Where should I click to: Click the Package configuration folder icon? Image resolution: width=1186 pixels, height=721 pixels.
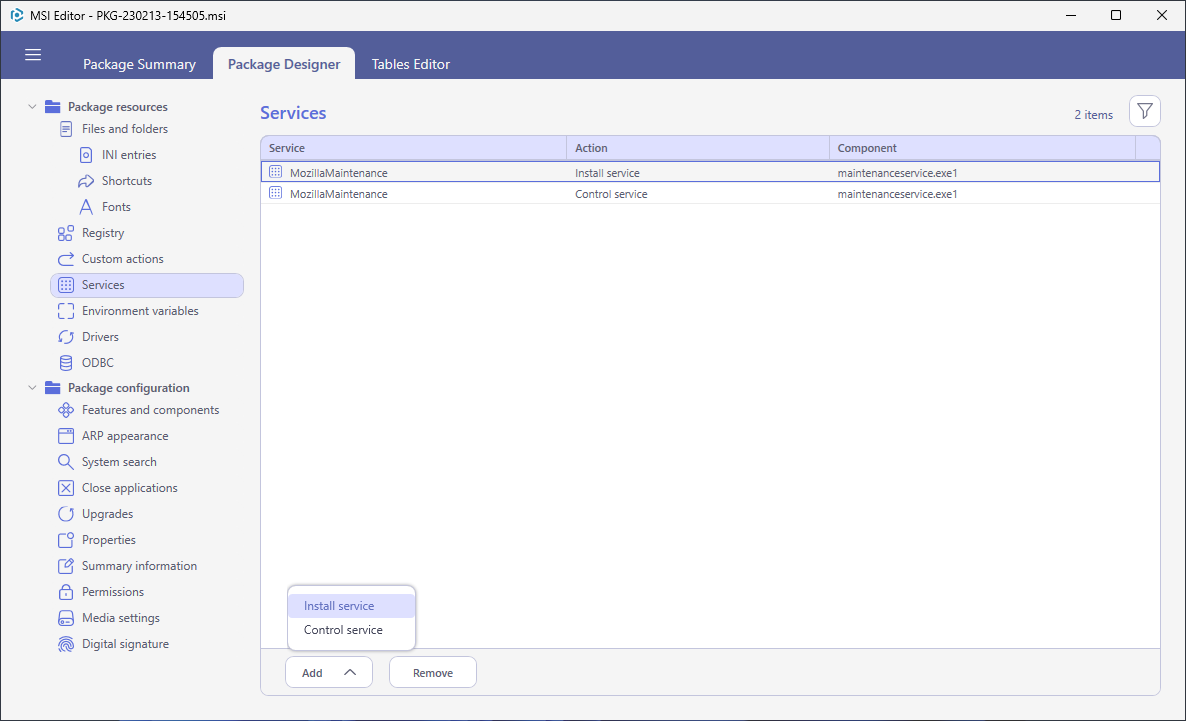52,387
